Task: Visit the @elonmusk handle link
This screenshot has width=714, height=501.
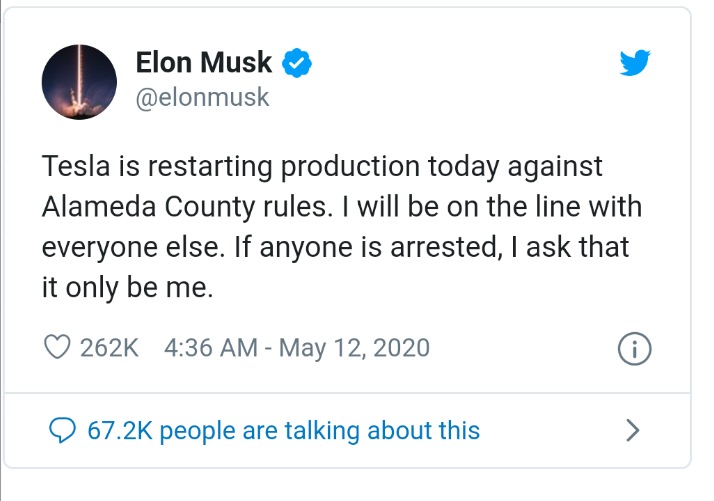Action: (x=202, y=98)
